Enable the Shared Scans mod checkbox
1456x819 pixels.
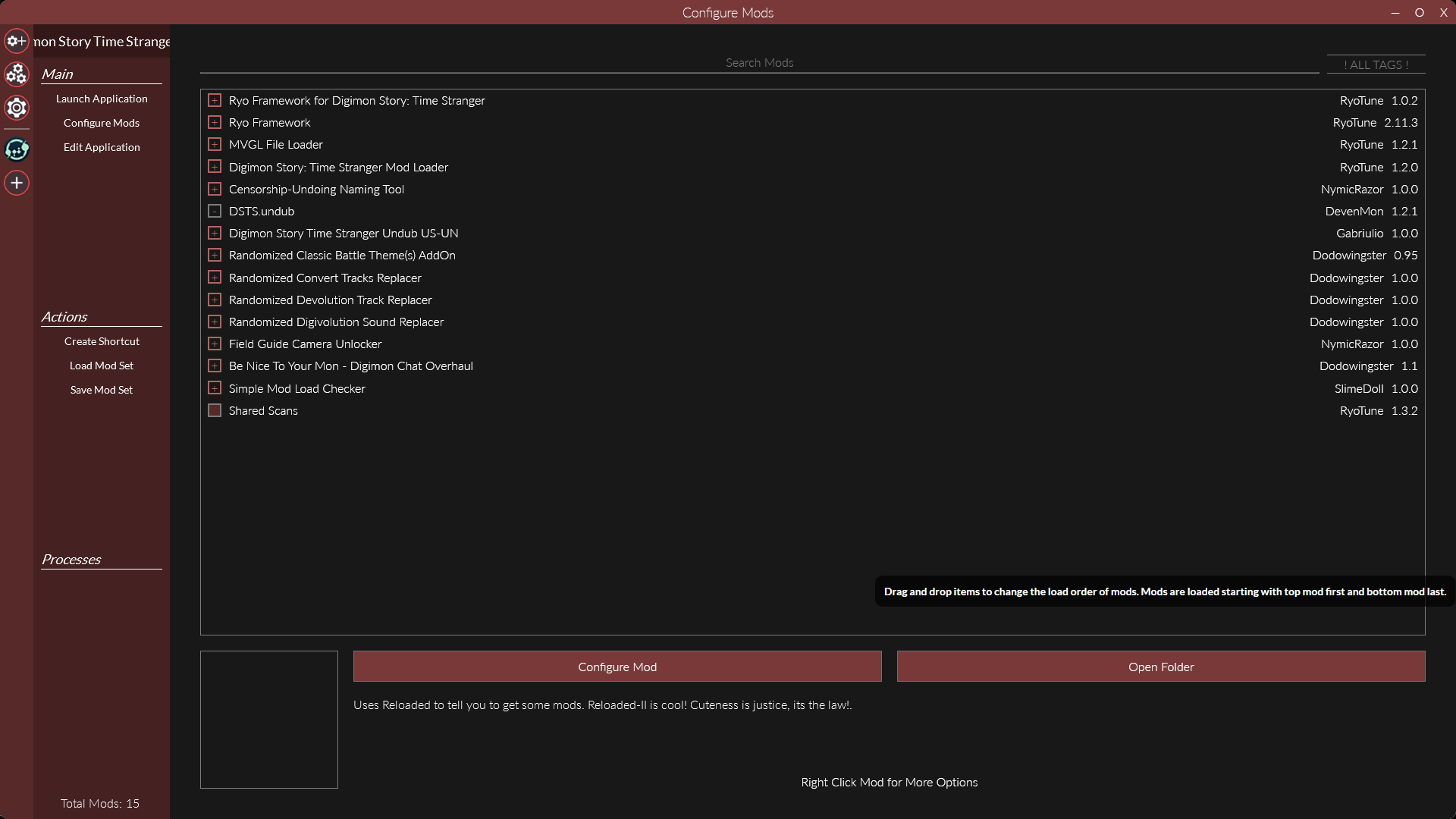pos(215,410)
